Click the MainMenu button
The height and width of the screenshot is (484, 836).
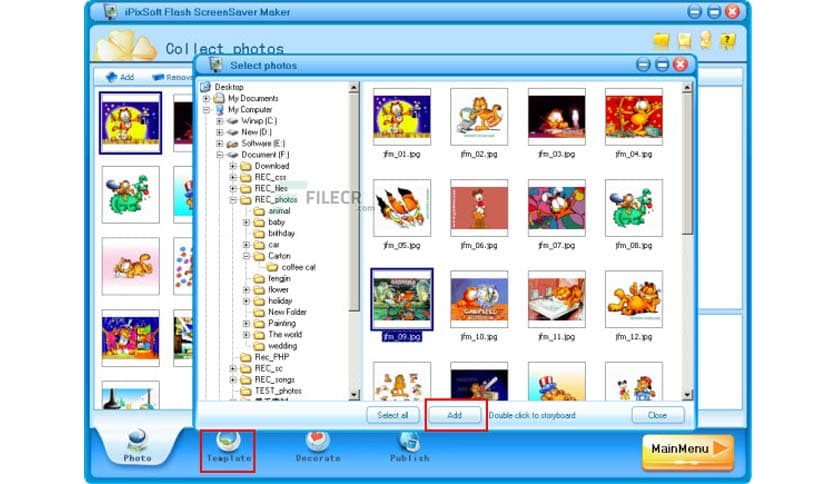(x=688, y=451)
